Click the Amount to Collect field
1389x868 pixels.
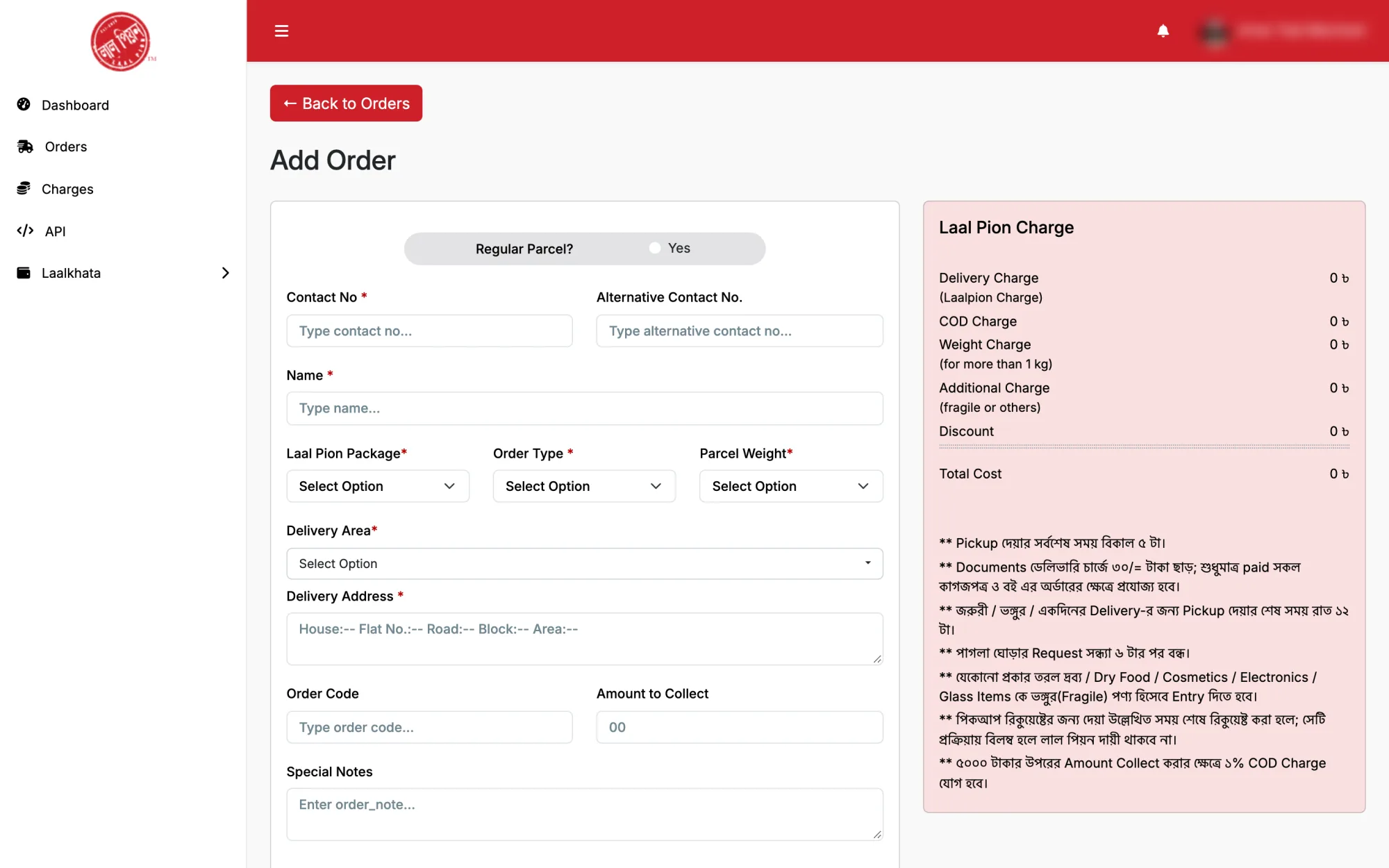coord(740,727)
